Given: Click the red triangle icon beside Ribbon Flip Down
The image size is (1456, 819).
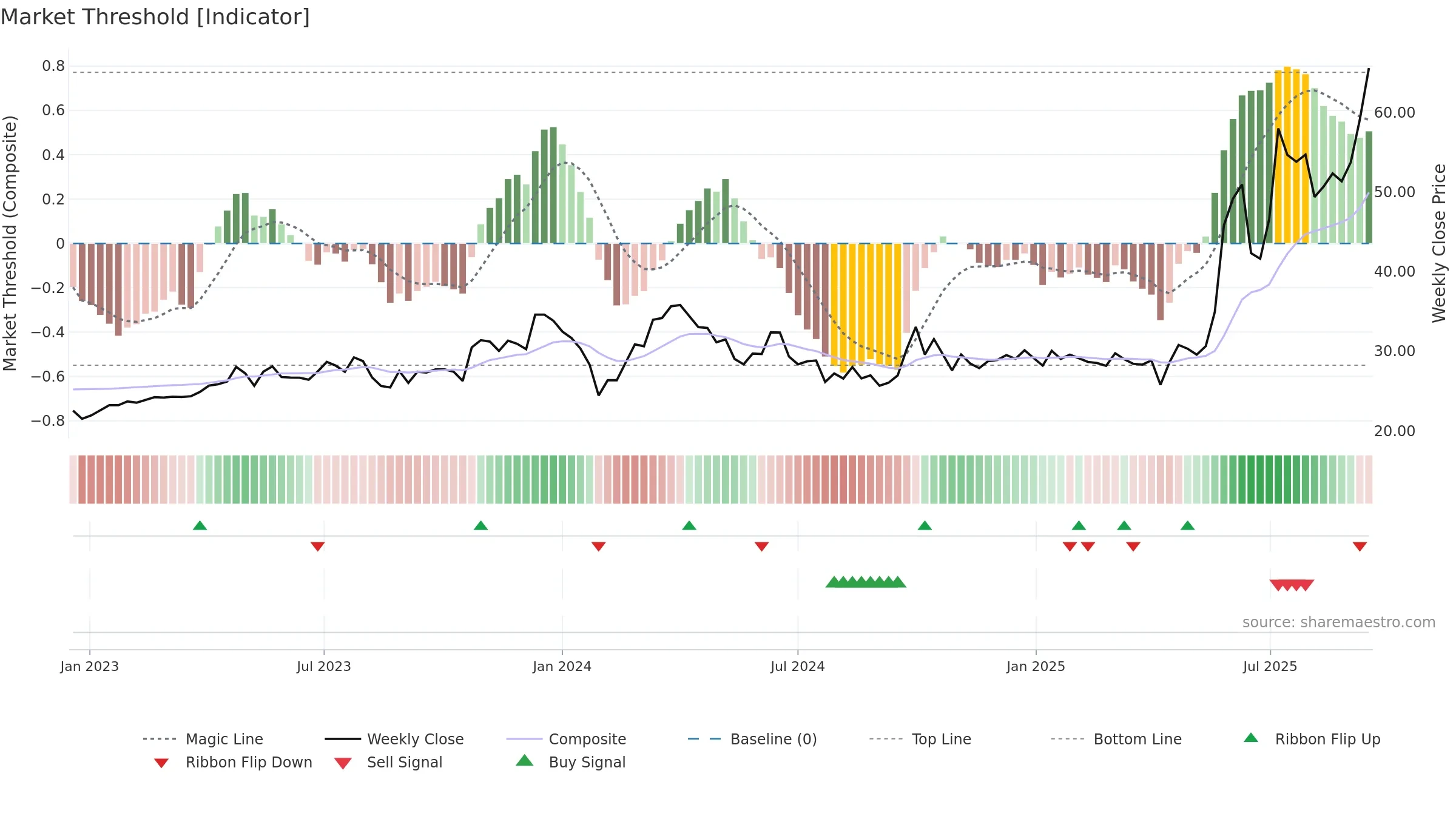Looking at the screenshot, I should (161, 763).
